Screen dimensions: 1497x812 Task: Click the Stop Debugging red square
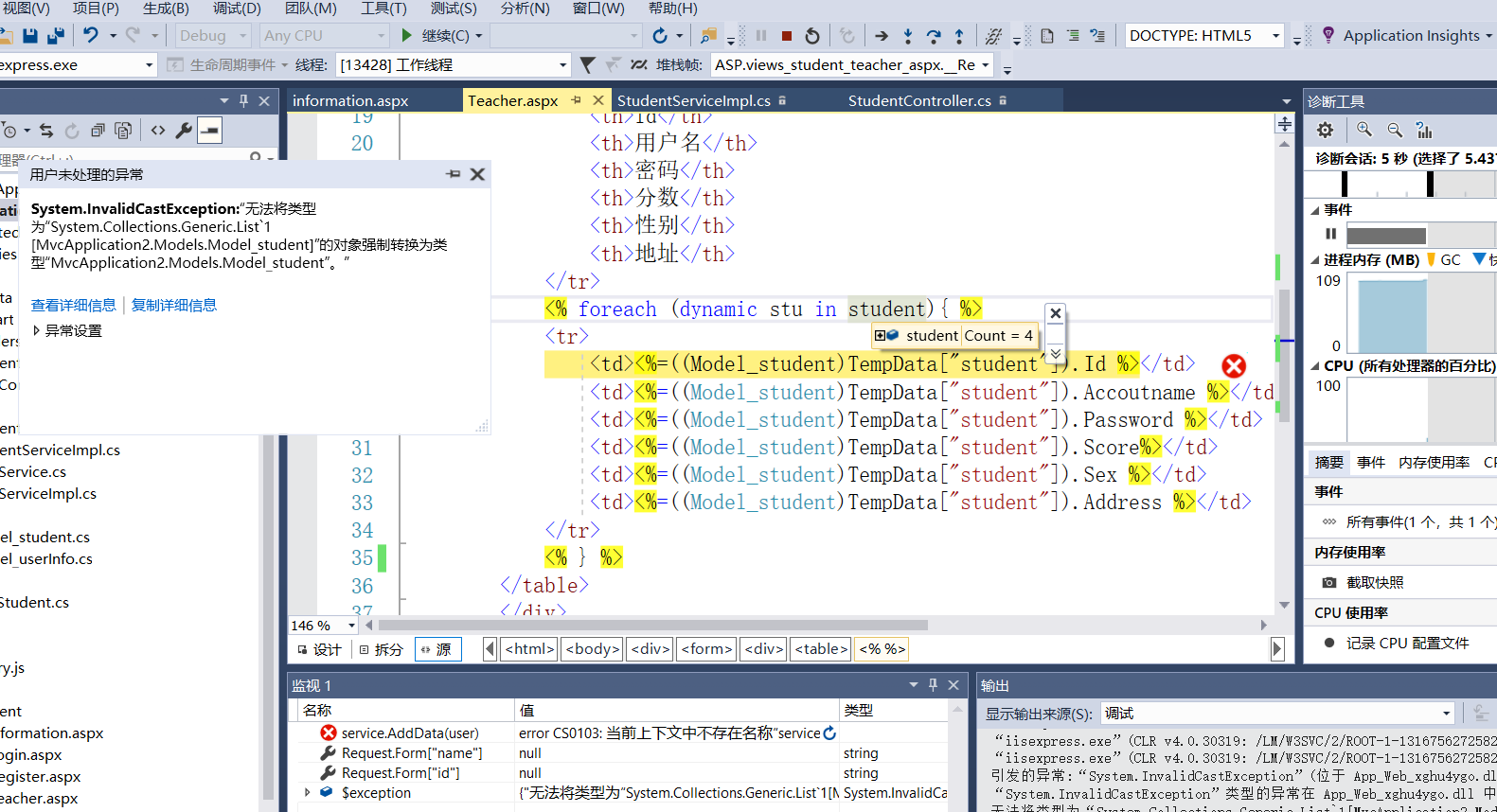tap(787, 36)
